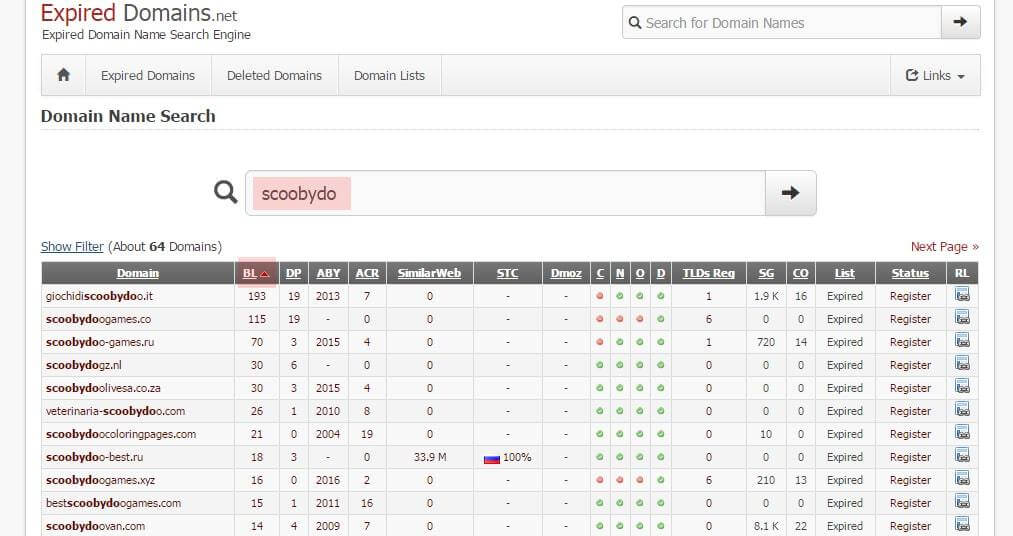
Task: Click SG value 8.1 K for scoobydoovan.com
Action: tap(766, 526)
